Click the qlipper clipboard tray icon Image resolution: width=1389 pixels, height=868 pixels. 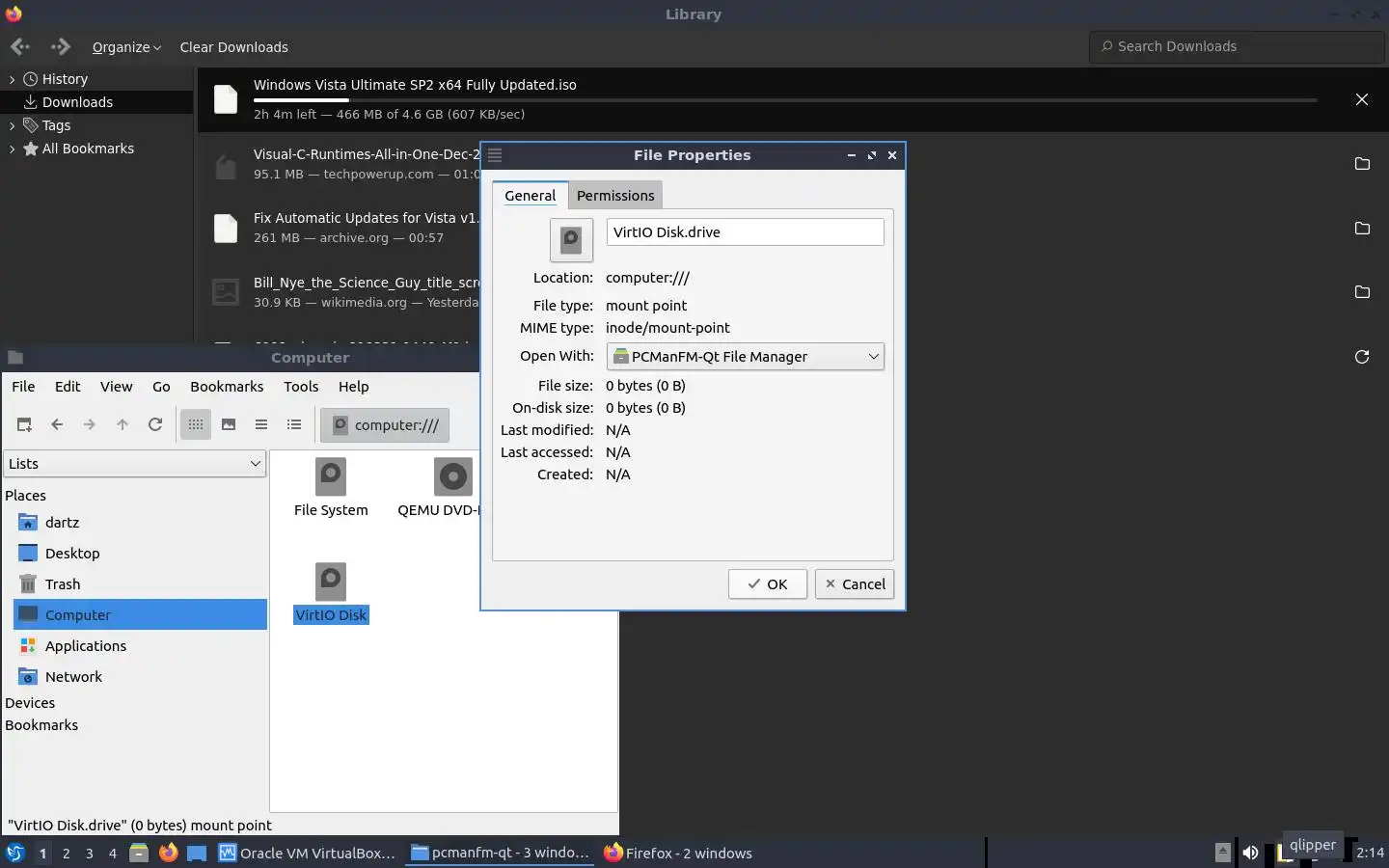point(1284,853)
